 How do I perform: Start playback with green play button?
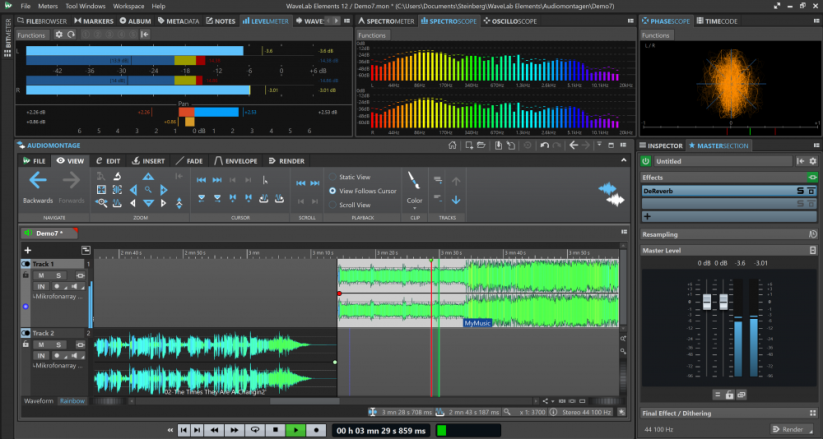[296, 430]
